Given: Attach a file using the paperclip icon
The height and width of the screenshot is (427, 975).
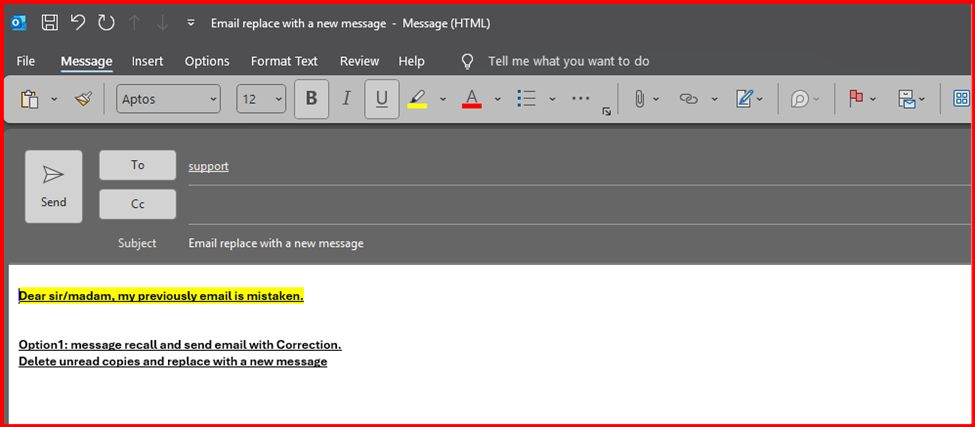Looking at the screenshot, I should [x=639, y=99].
